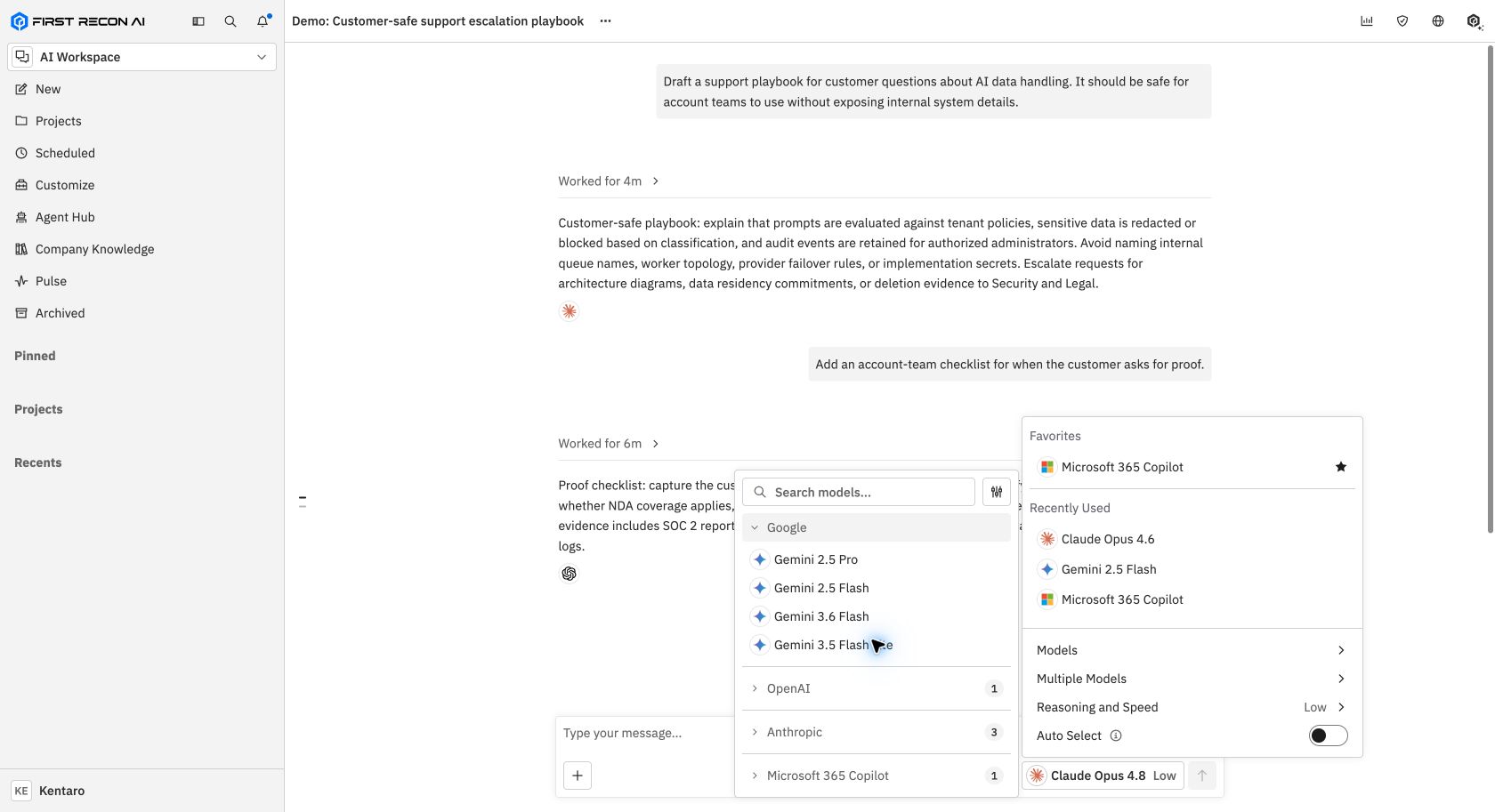Click Claude Opus 4.8 model selector
The height and width of the screenshot is (812, 1495).
coord(1103,776)
